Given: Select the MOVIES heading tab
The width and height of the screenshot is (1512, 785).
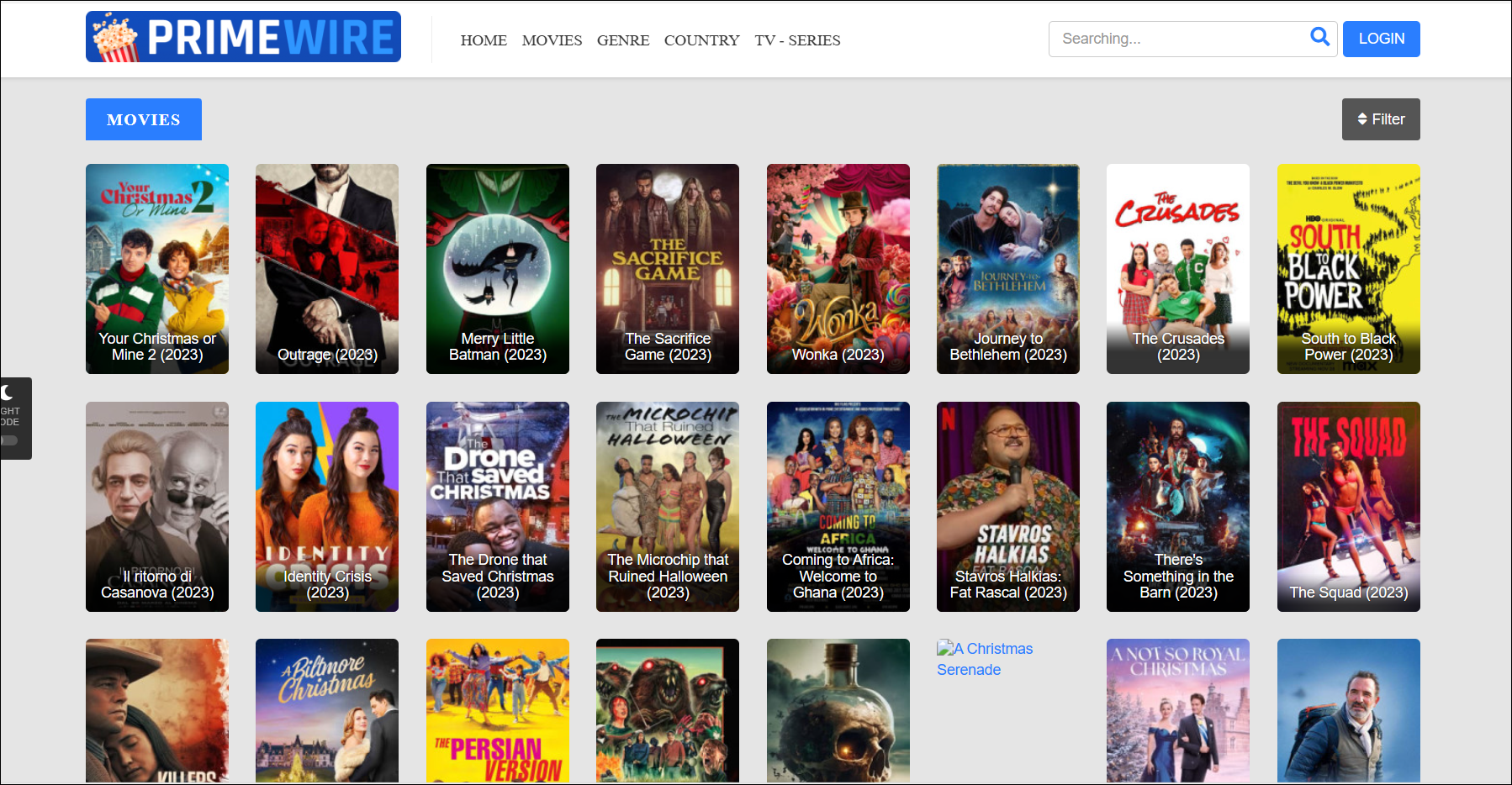Looking at the screenshot, I should [x=144, y=119].
